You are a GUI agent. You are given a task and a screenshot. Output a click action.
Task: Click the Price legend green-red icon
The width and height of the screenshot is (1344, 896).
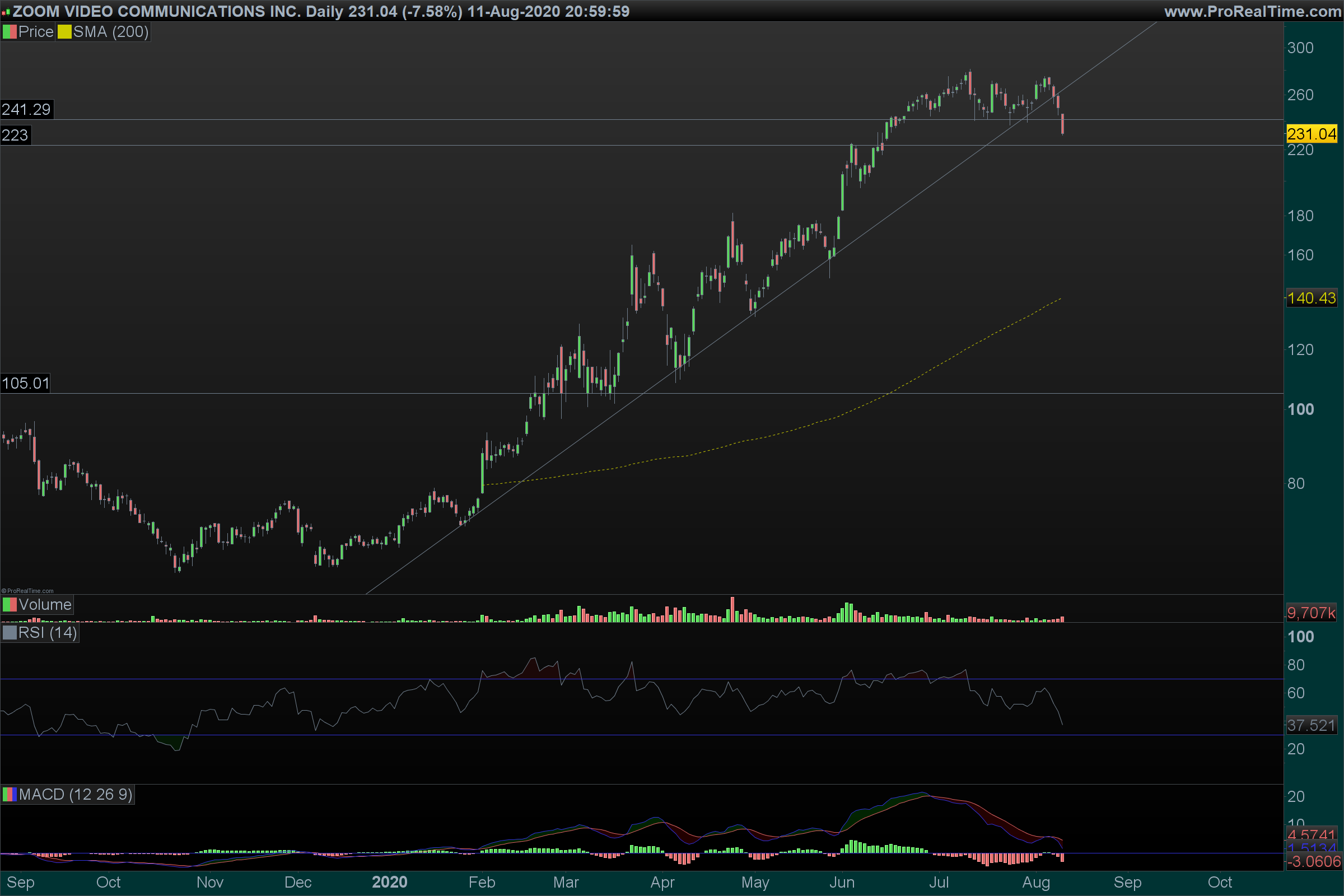pos(9,32)
